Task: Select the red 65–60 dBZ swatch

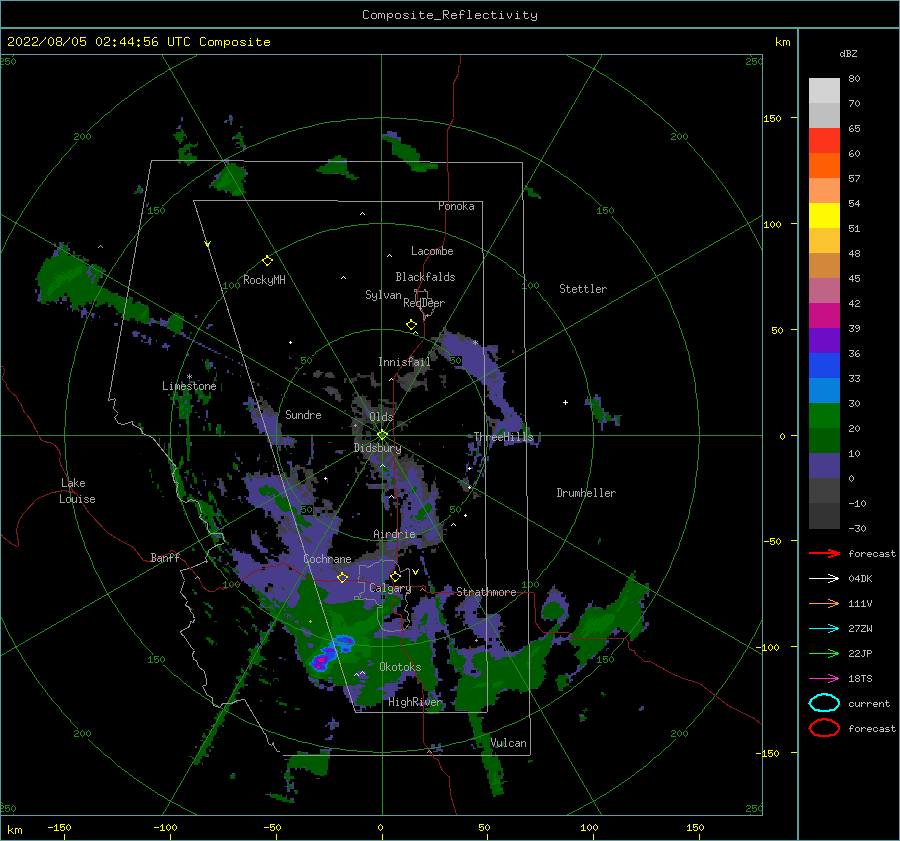Action: click(x=824, y=141)
